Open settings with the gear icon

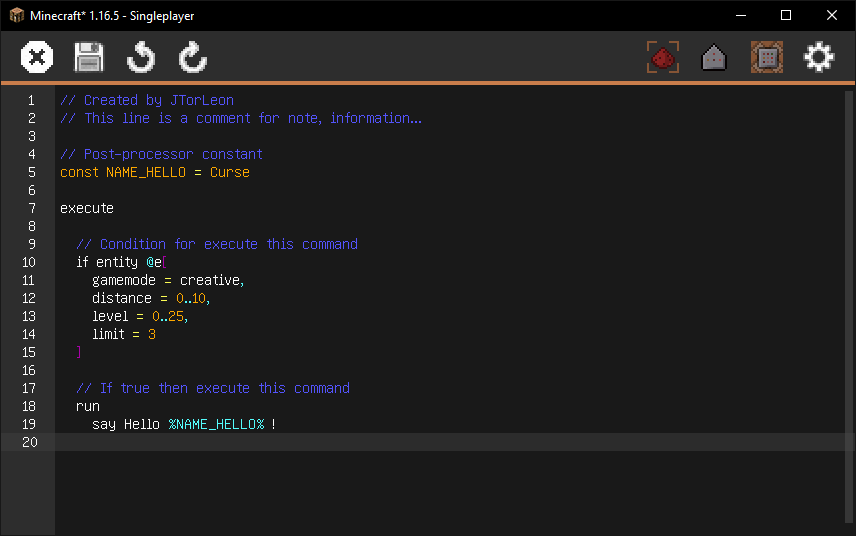pyautogui.click(x=819, y=57)
